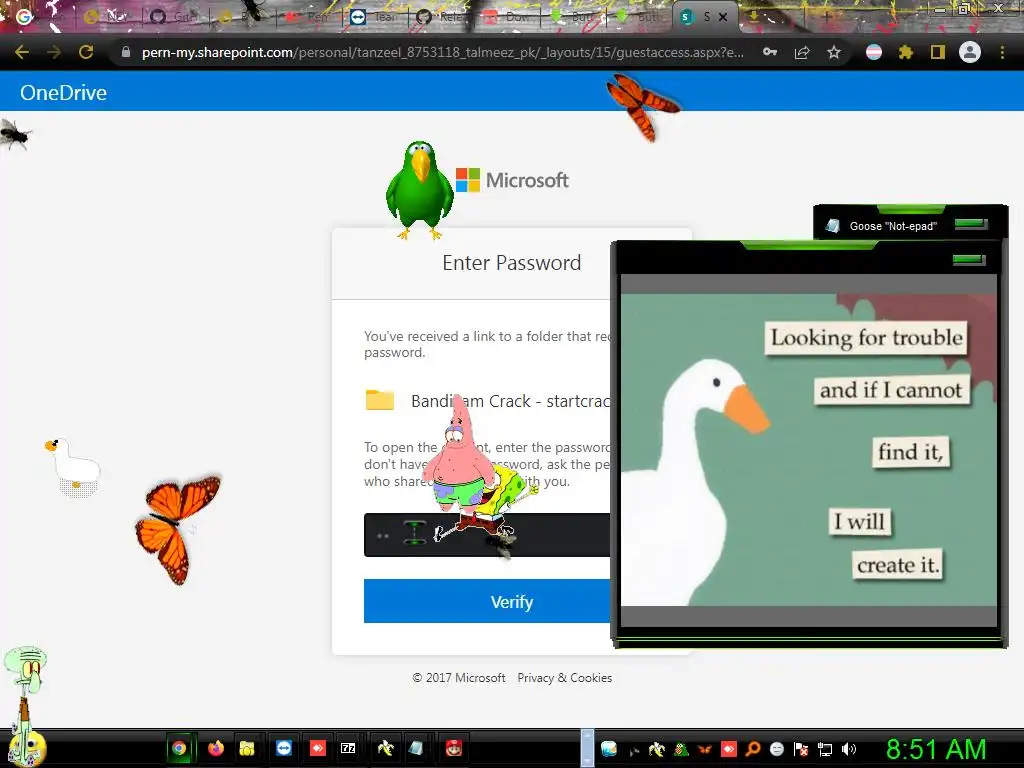Toggle the browser side panel icon
Viewport: 1024px width, 768px height.
point(938,52)
